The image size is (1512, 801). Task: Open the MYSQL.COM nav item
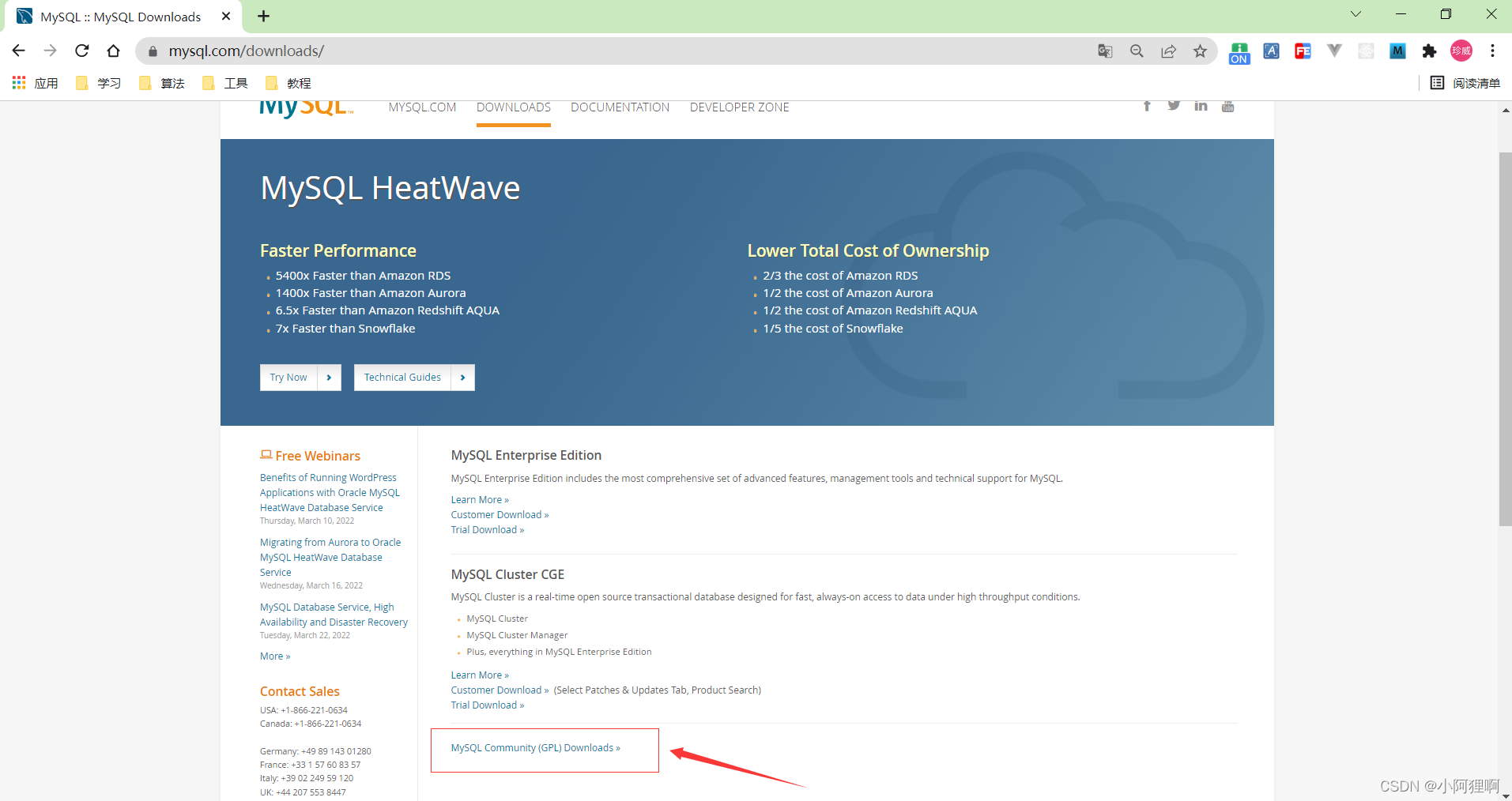pyautogui.click(x=422, y=107)
